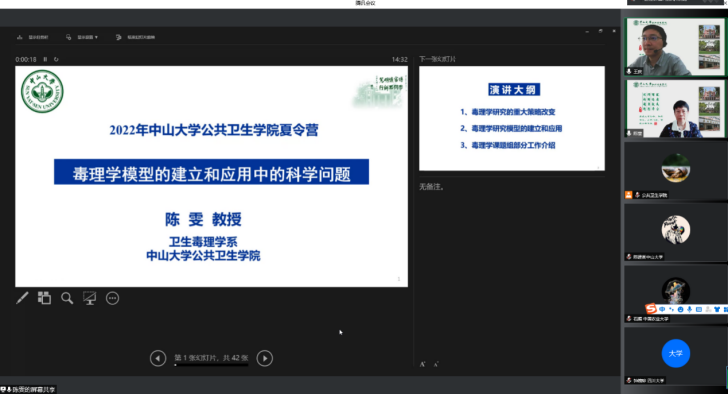The width and height of the screenshot is (728, 394).
Task: Click the slide progress bar under slide counter
Action: coord(211,365)
